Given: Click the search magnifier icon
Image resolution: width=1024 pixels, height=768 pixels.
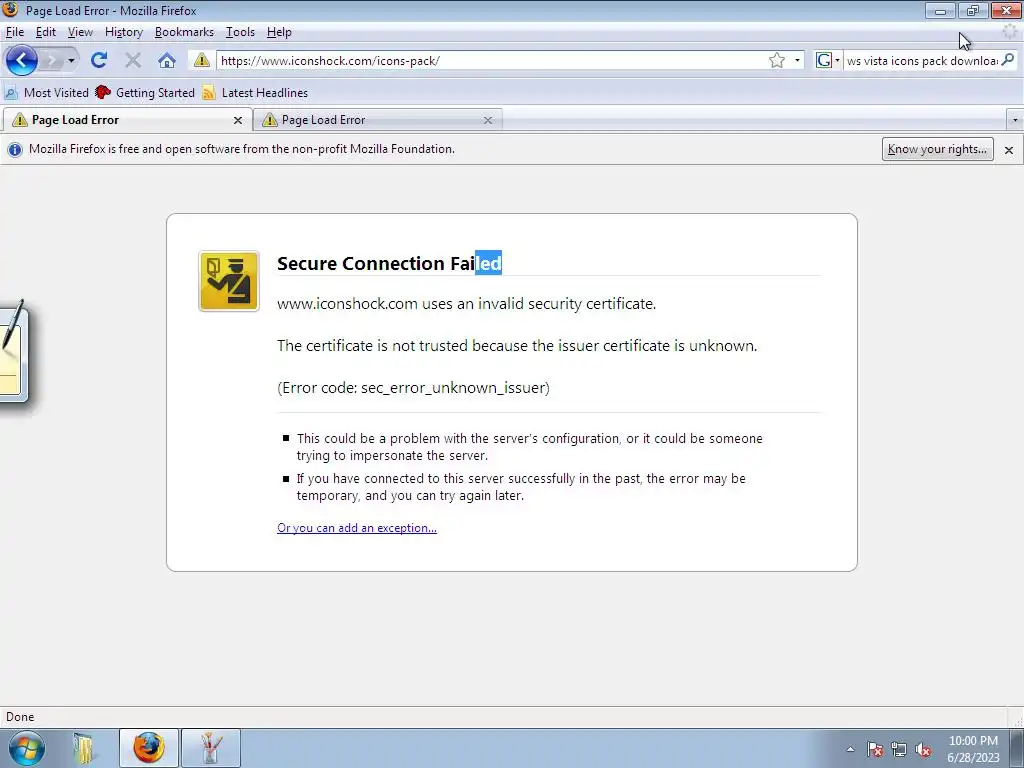Looking at the screenshot, I should pyautogui.click(x=1008, y=60).
